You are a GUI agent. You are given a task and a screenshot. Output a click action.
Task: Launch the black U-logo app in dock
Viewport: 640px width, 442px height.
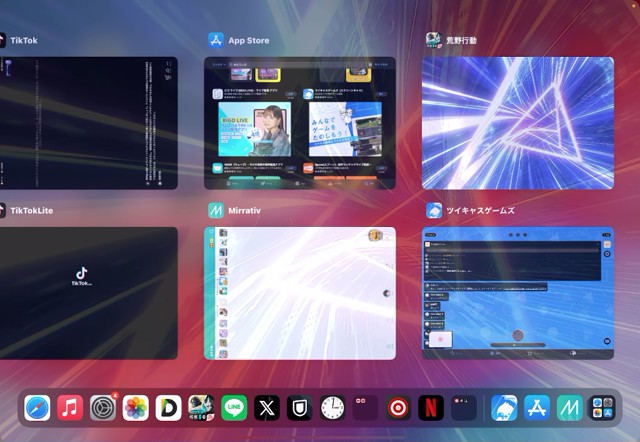point(300,408)
